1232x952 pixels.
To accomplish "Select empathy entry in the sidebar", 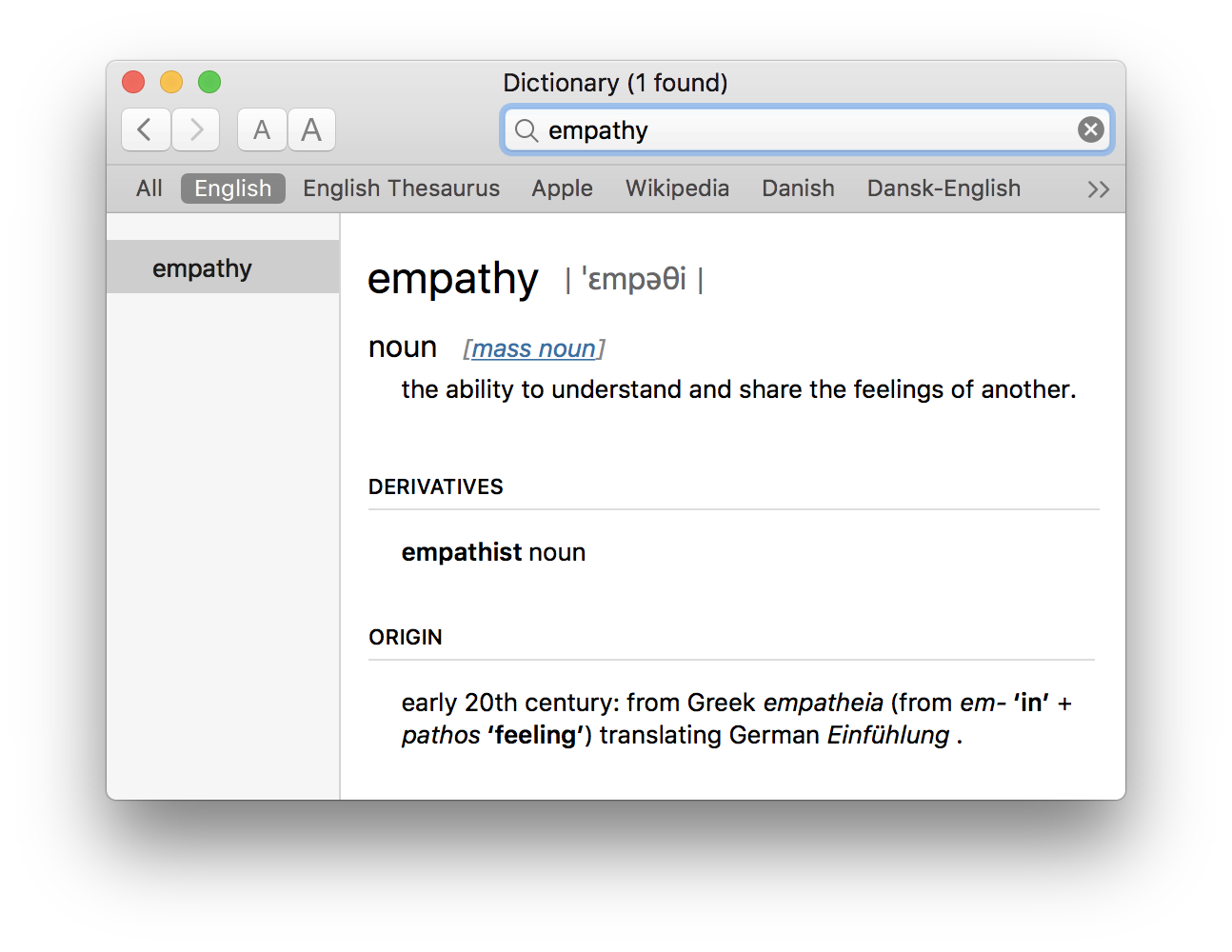I will click(x=223, y=268).
